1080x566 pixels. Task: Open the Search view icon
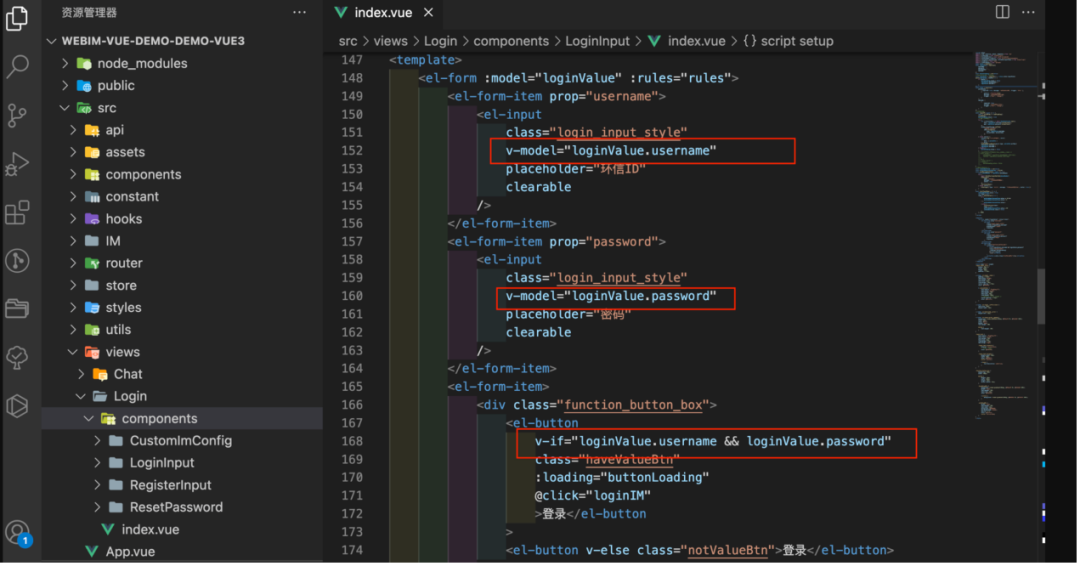(17, 67)
